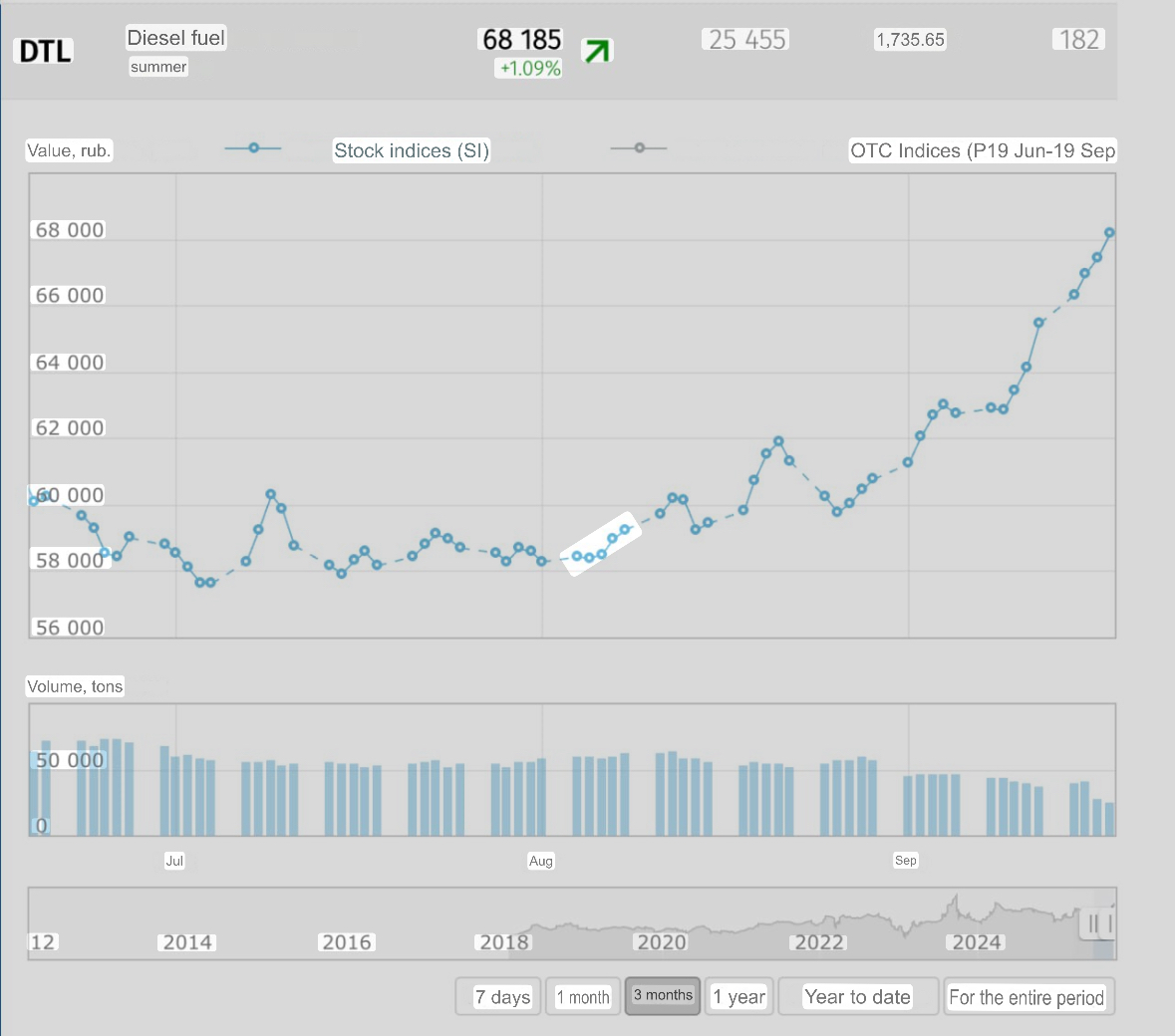Click the summer label under Diesel fuel

(158, 67)
